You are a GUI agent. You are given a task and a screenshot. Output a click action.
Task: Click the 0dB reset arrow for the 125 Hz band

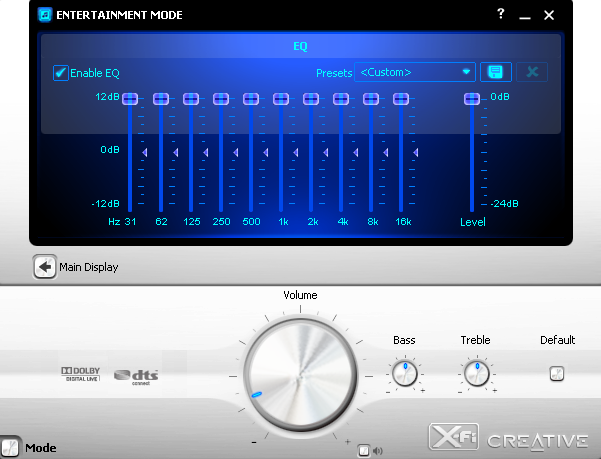206,152
